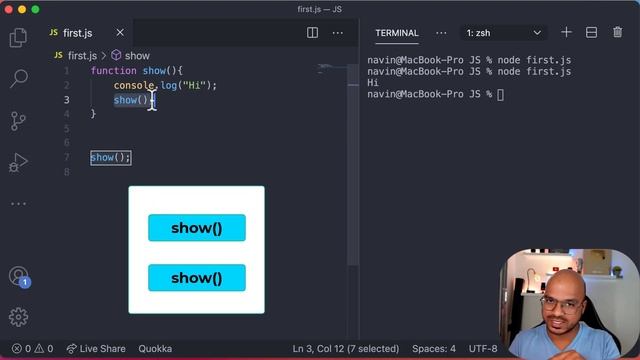Start Live Share from status bar

tap(96, 349)
